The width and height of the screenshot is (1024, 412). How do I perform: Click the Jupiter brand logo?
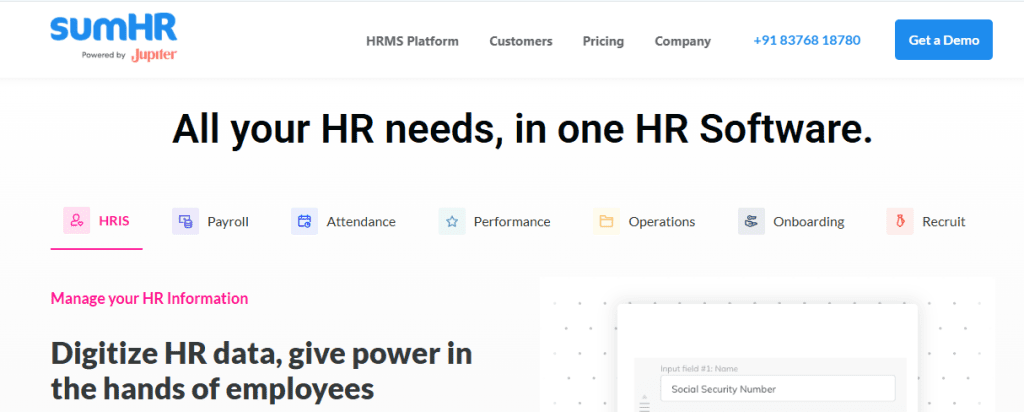coord(154,55)
